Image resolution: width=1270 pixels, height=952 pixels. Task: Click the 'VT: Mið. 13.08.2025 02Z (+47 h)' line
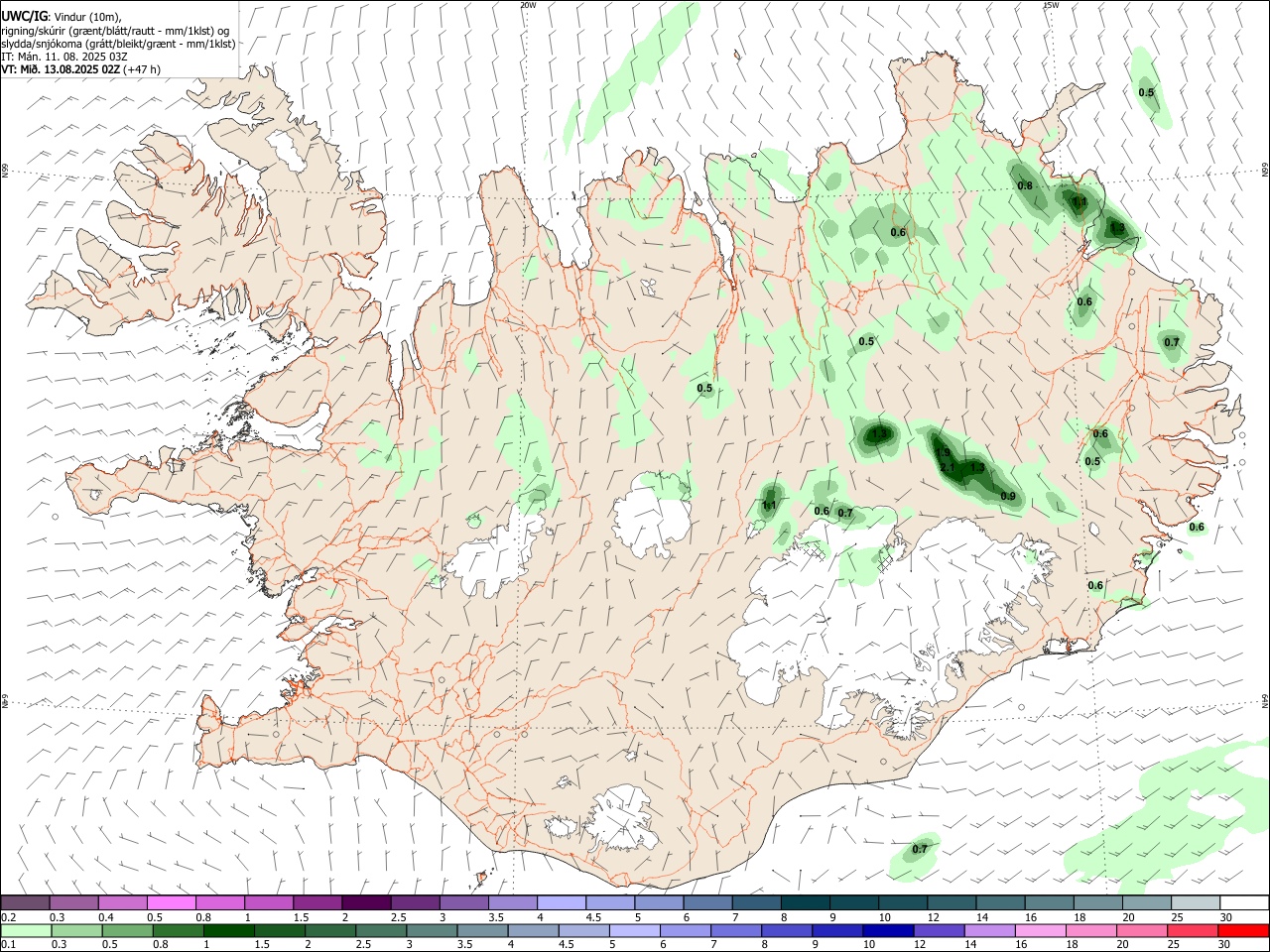coord(81,69)
